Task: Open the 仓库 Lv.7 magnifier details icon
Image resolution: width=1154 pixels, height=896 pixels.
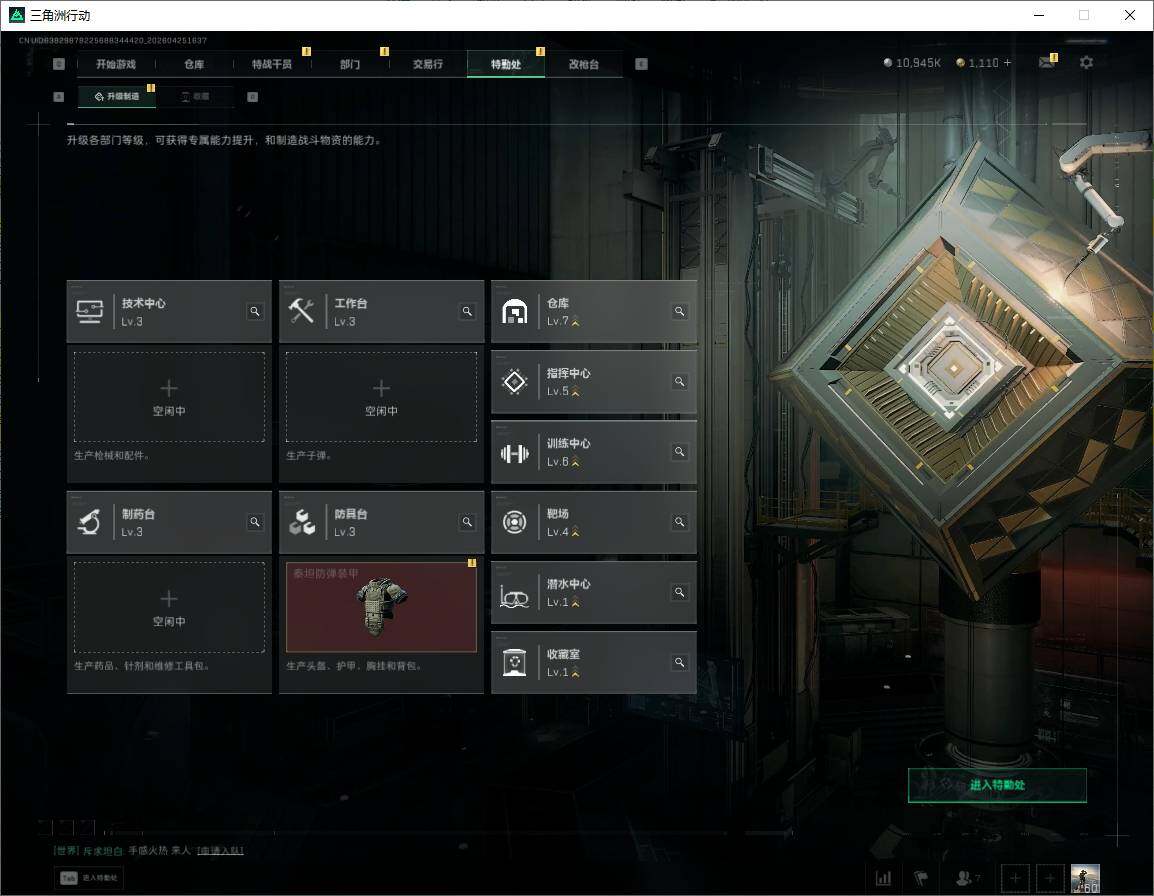Action: [x=679, y=311]
